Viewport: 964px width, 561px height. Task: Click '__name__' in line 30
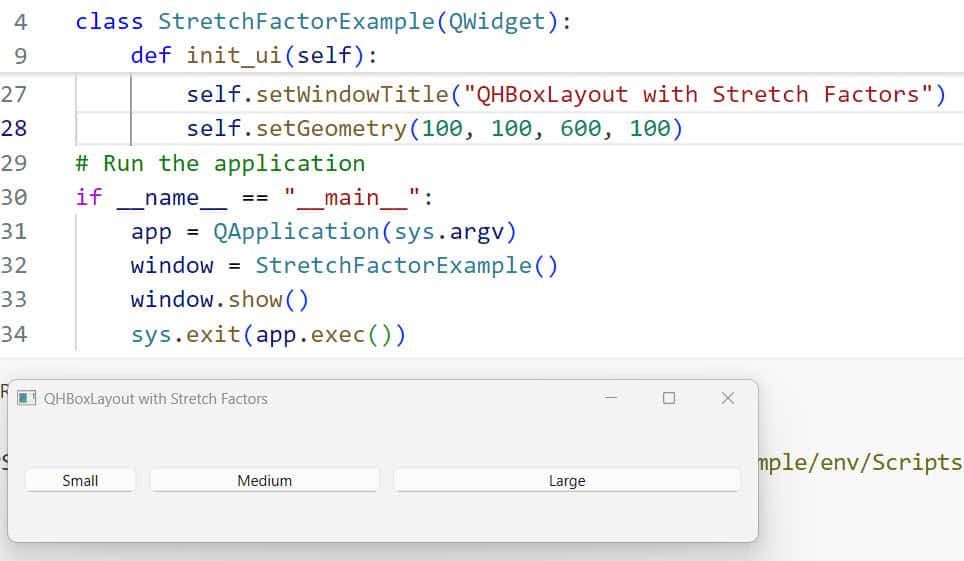[172, 199]
